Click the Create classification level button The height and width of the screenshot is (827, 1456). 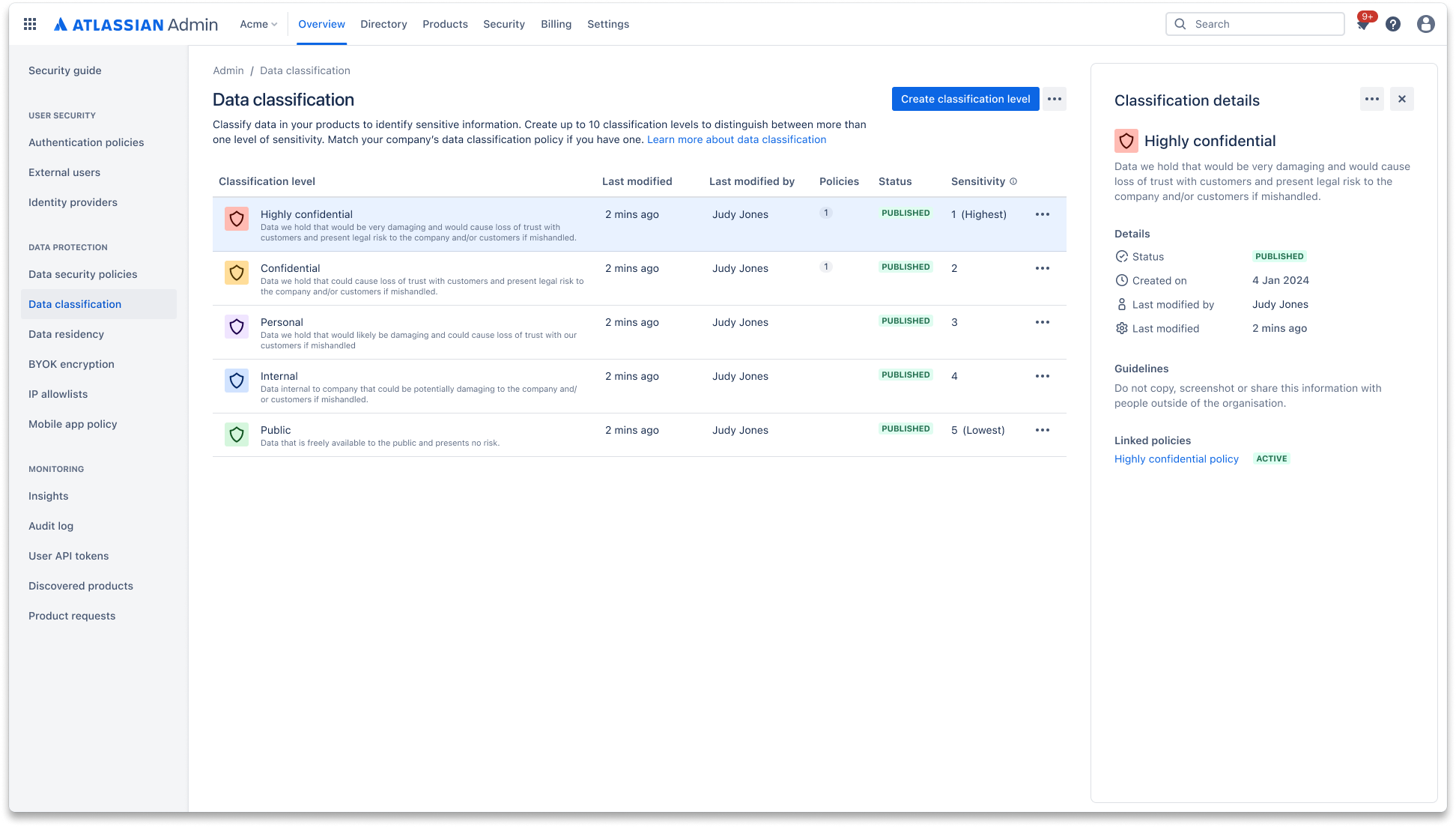point(965,98)
